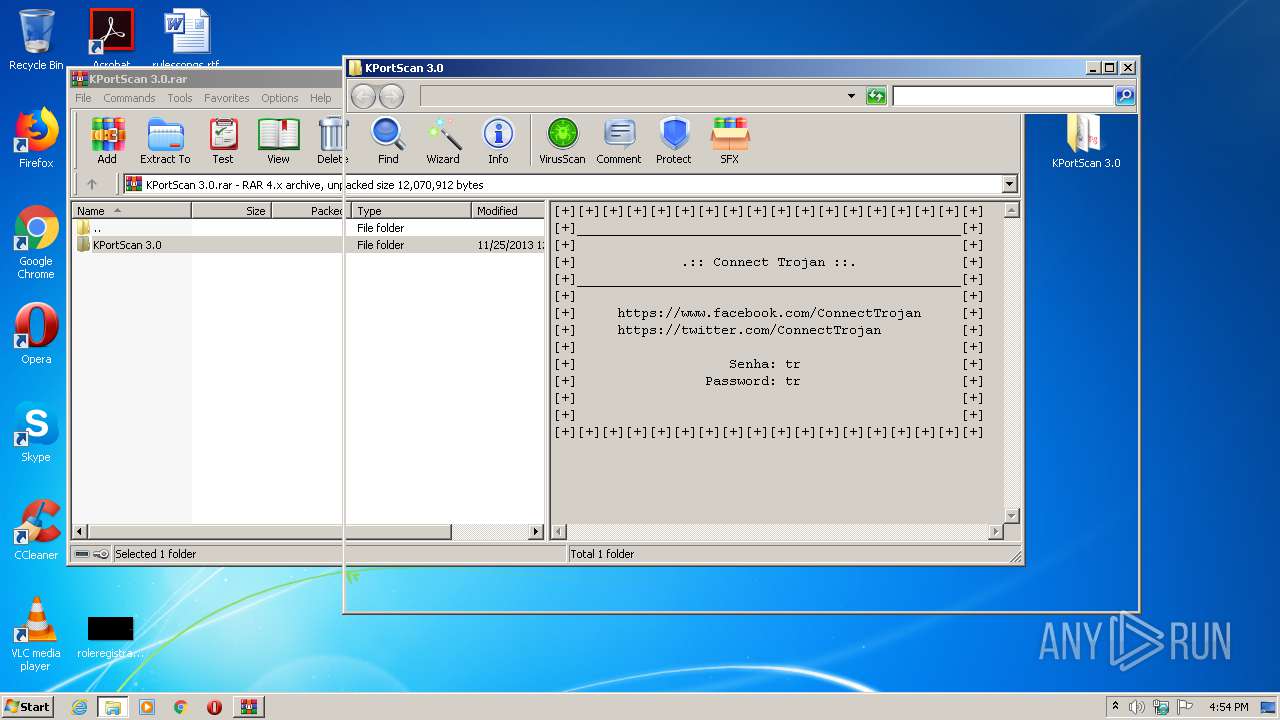Click the taskbar clock showing 4:54 PM

(1229, 707)
